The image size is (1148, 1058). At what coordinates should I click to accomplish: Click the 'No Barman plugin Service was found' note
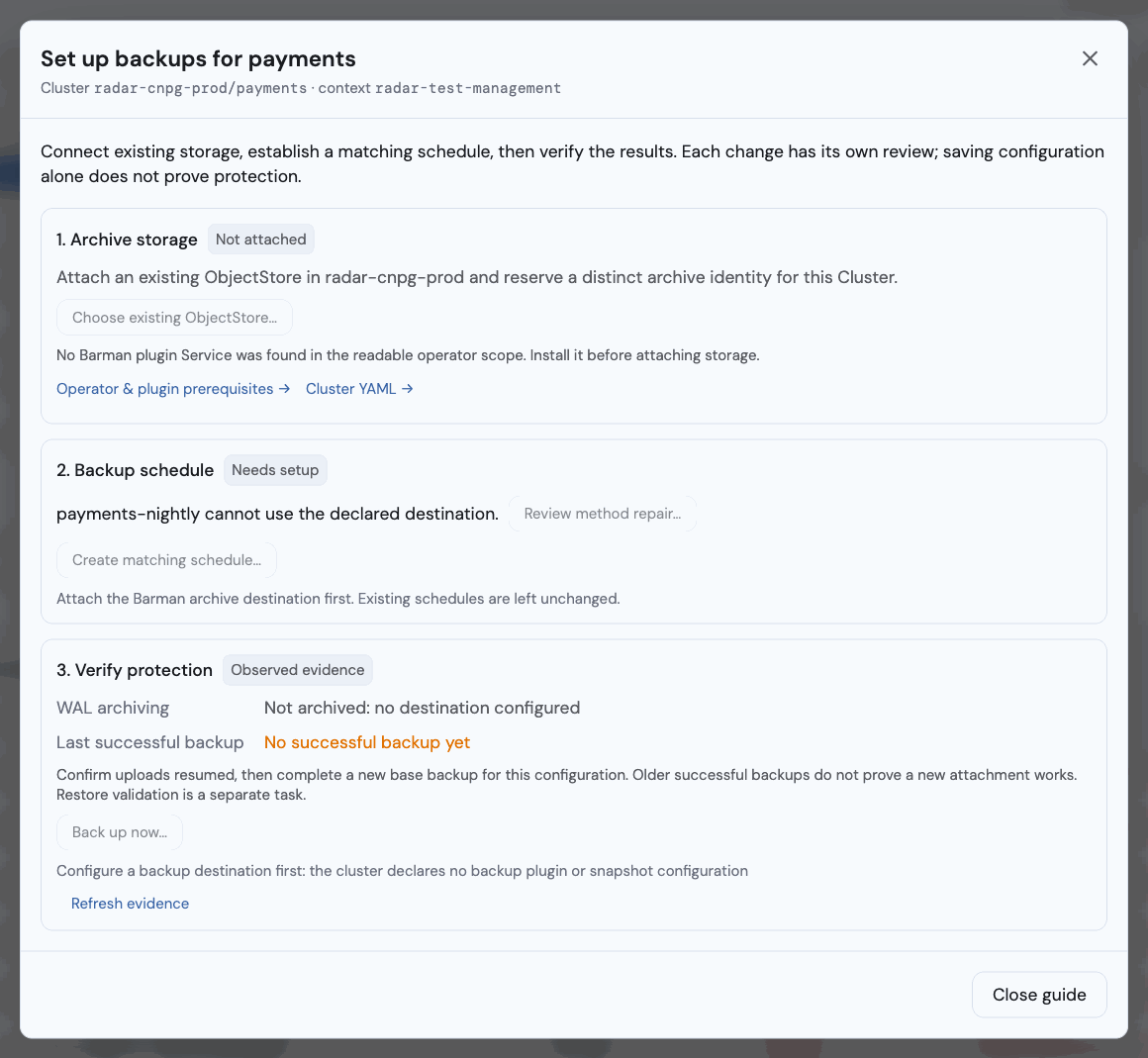[x=408, y=355]
